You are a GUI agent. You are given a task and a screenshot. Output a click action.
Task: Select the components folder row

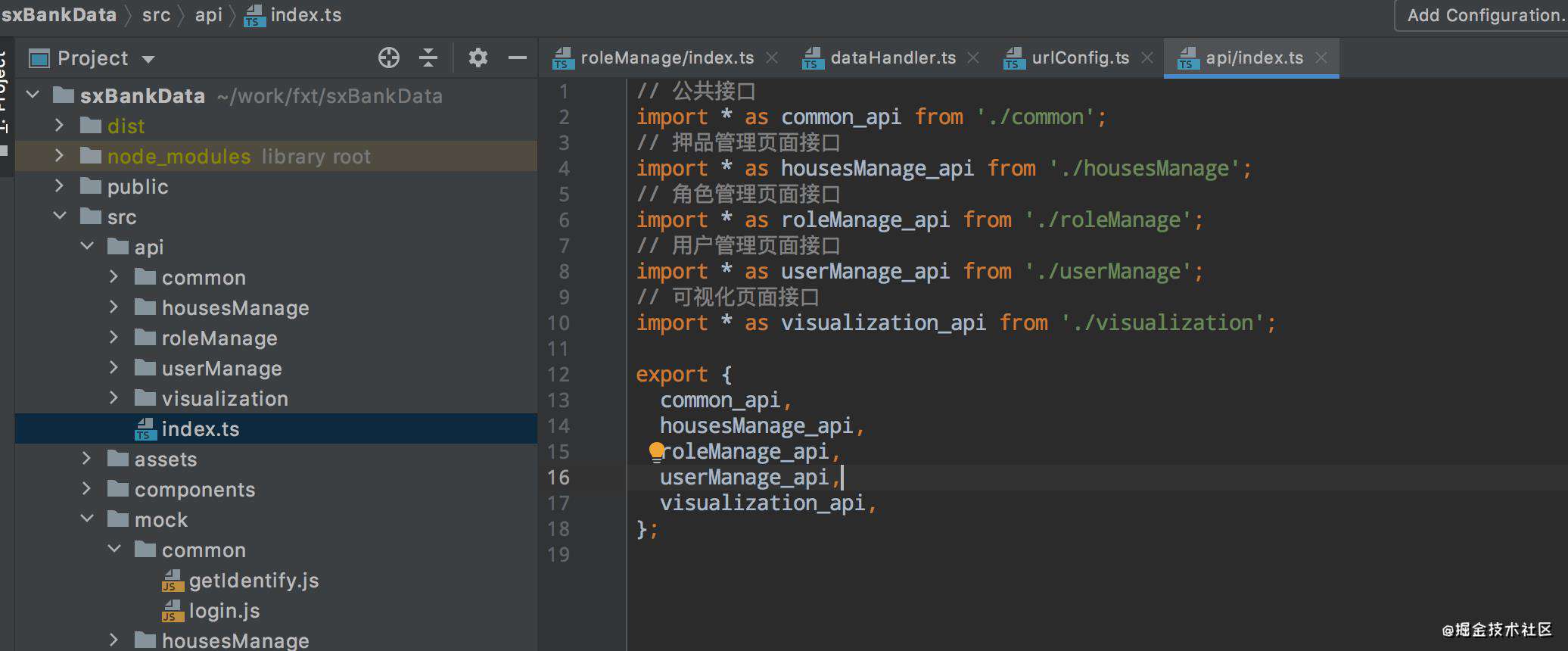(276, 489)
